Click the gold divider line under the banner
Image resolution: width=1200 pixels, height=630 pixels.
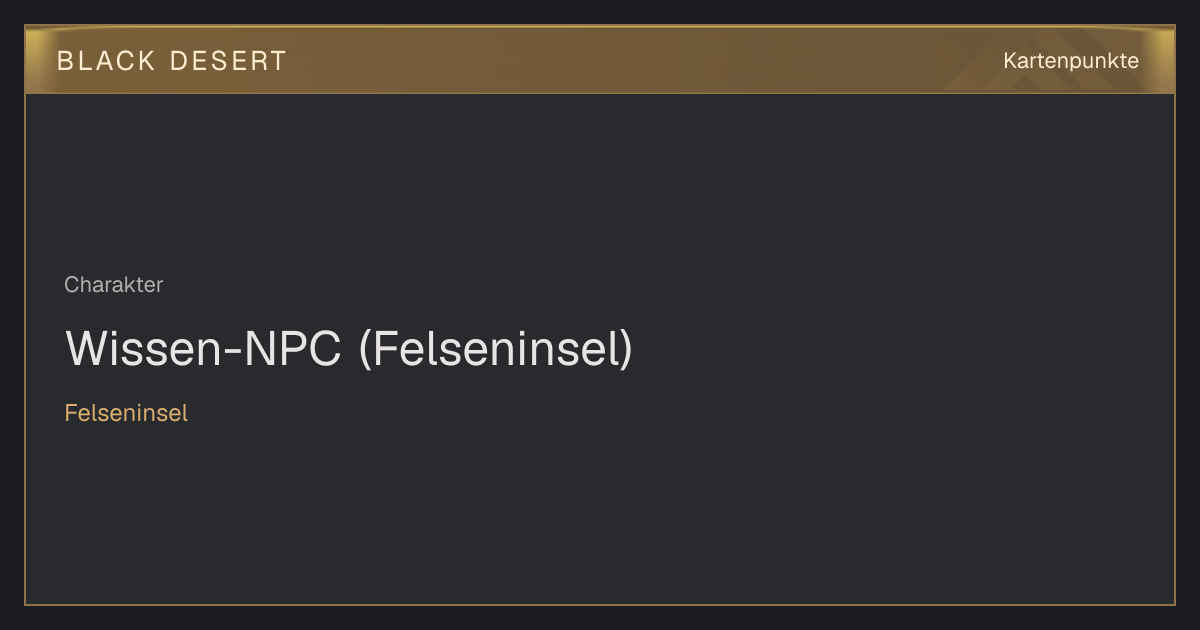(600, 93)
